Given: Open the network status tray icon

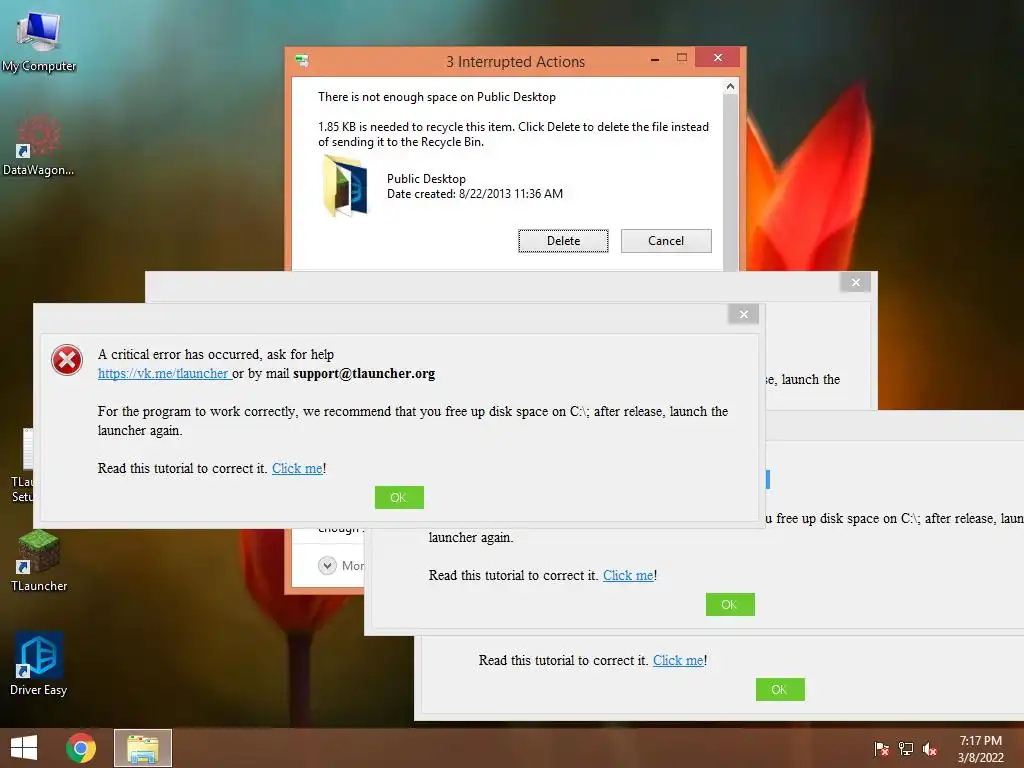Looking at the screenshot, I should tap(906, 749).
